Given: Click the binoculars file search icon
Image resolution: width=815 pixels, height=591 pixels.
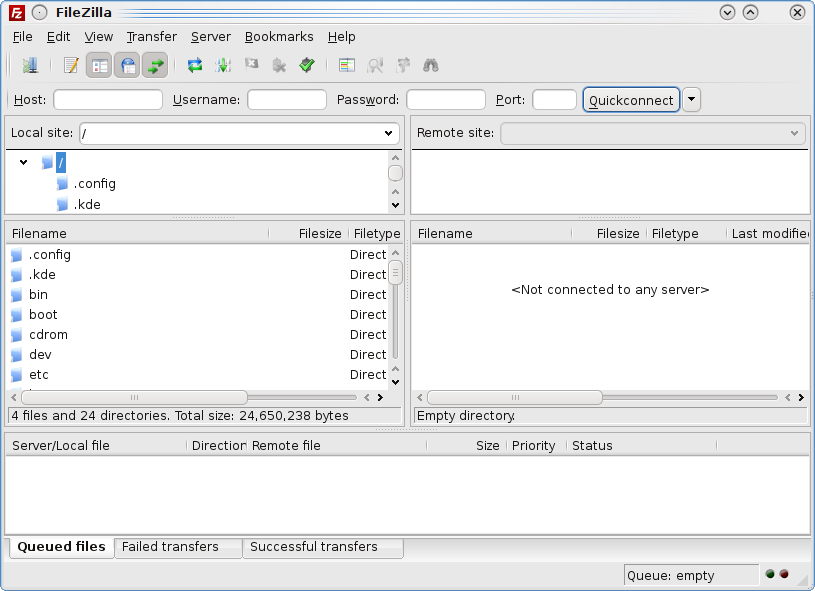Looking at the screenshot, I should pos(431,66).
